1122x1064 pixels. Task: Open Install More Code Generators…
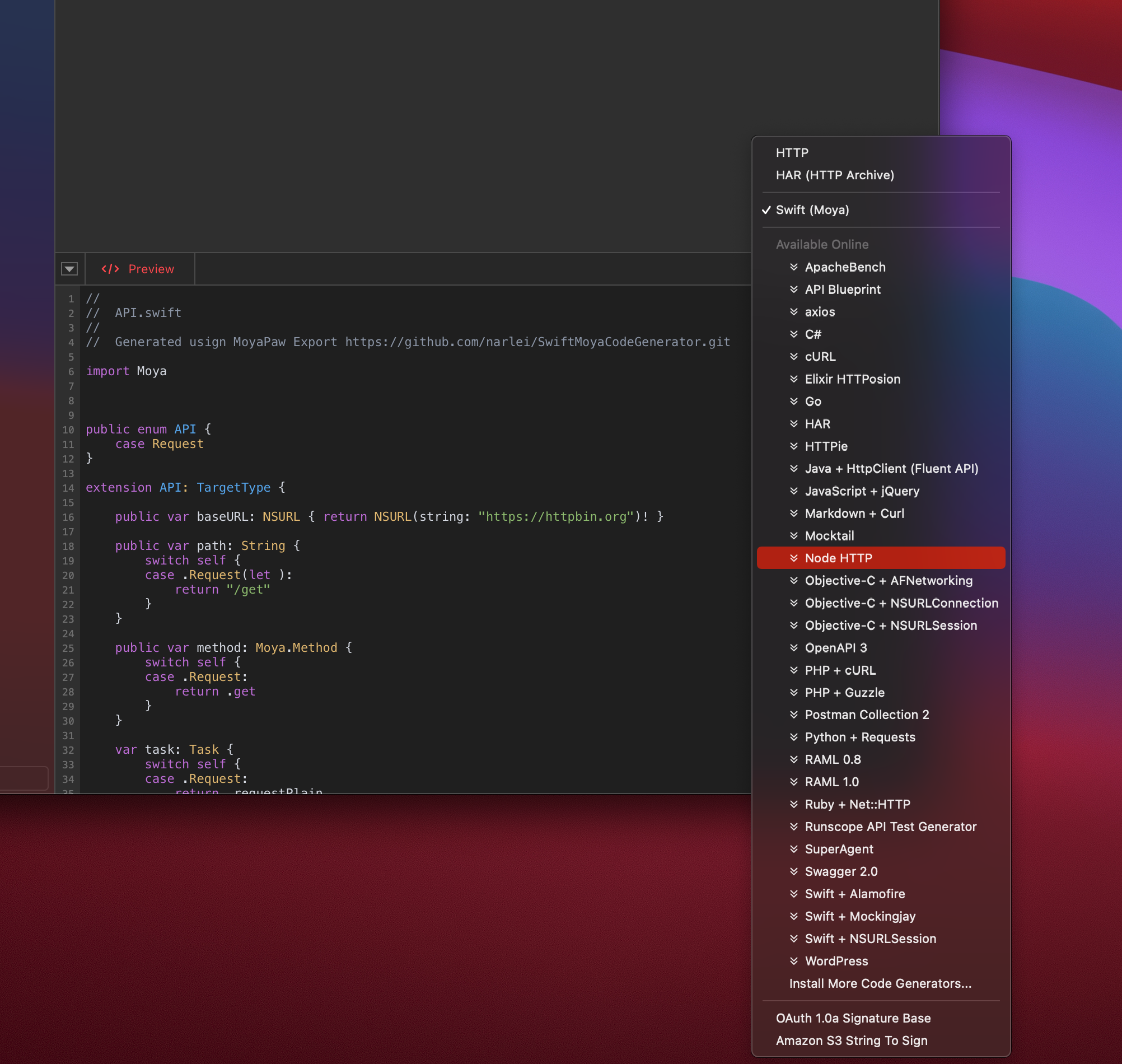880,983
